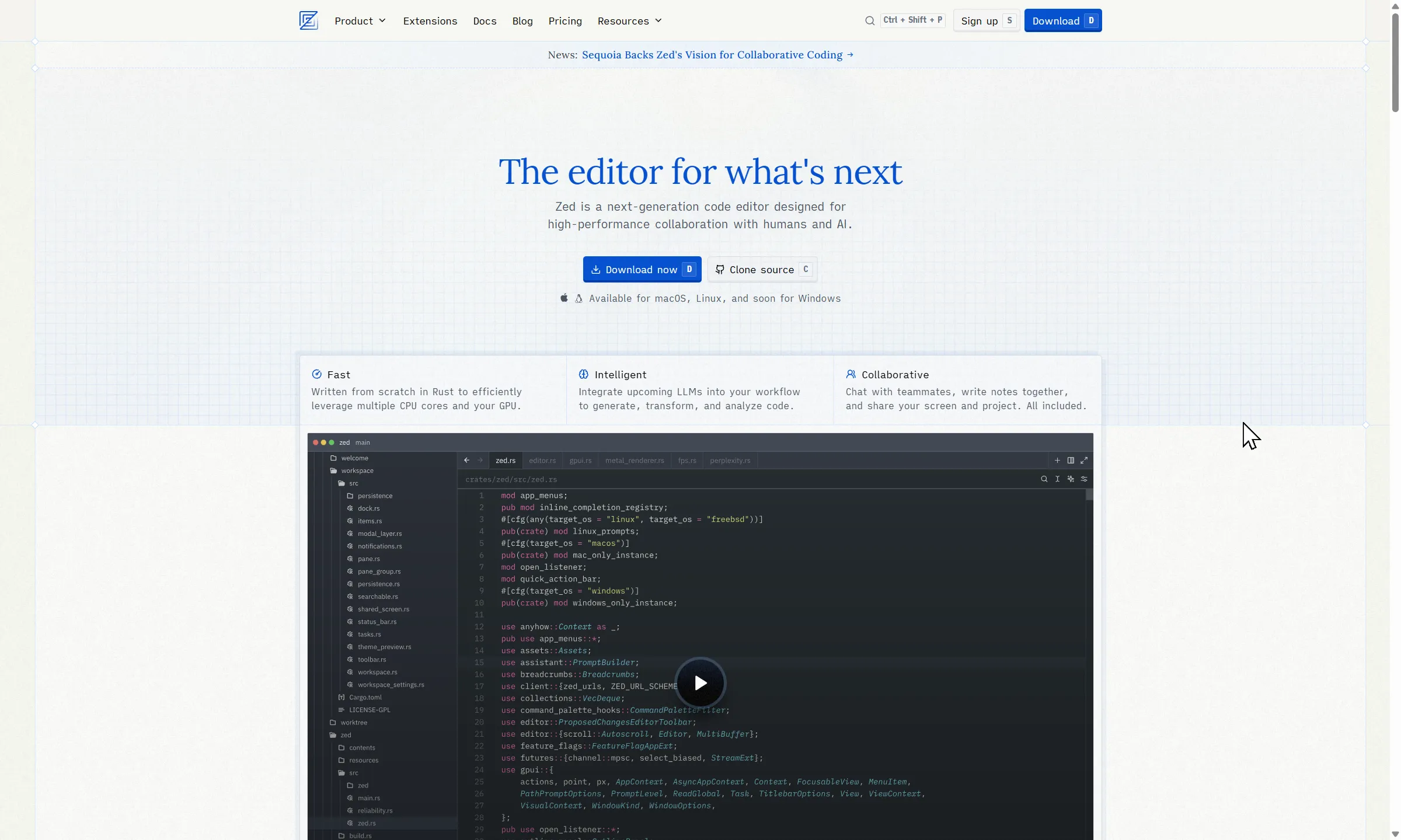Click the code editor's scrollbar thumb
Image resolution: width=1401 pixels, height=840 pixels.
click(x=1089, y=495)
